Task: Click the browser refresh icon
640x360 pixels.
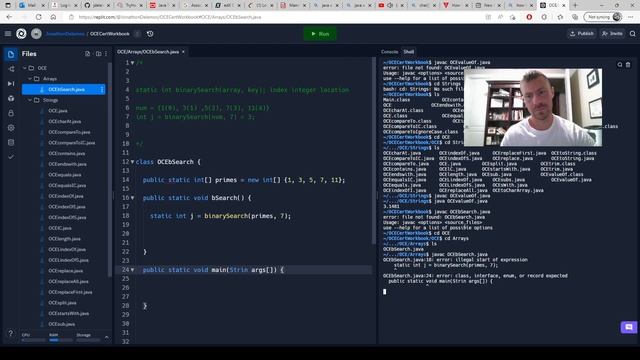Action: 38,17
